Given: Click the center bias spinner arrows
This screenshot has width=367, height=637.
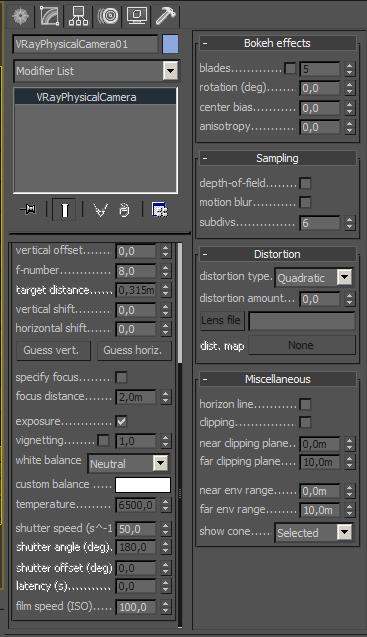Looking at the screenshot, I should pyautogui.click(x=349, y=108).
